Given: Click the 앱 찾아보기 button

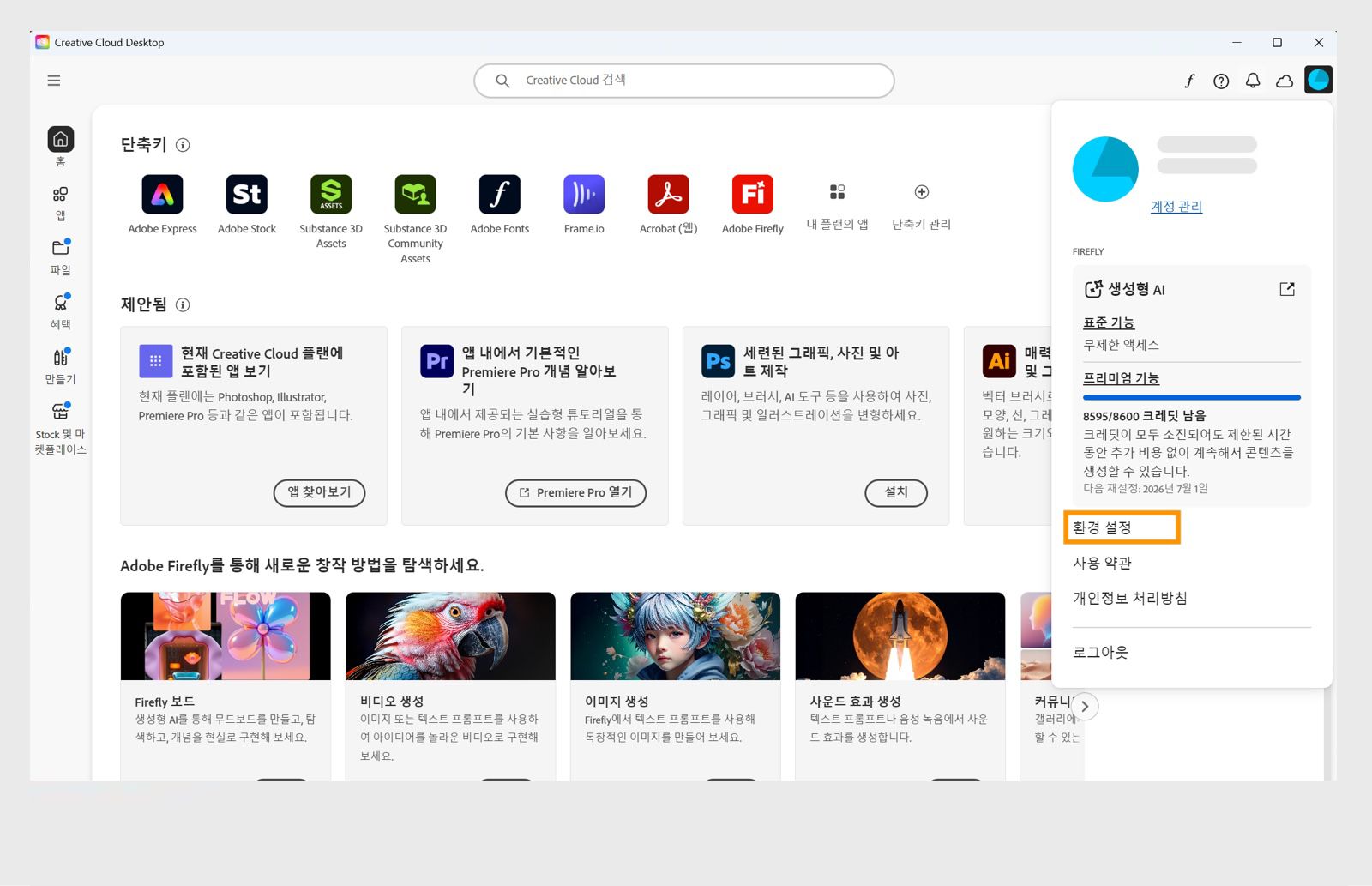Looking at the screenshot, I should (319, 492).
